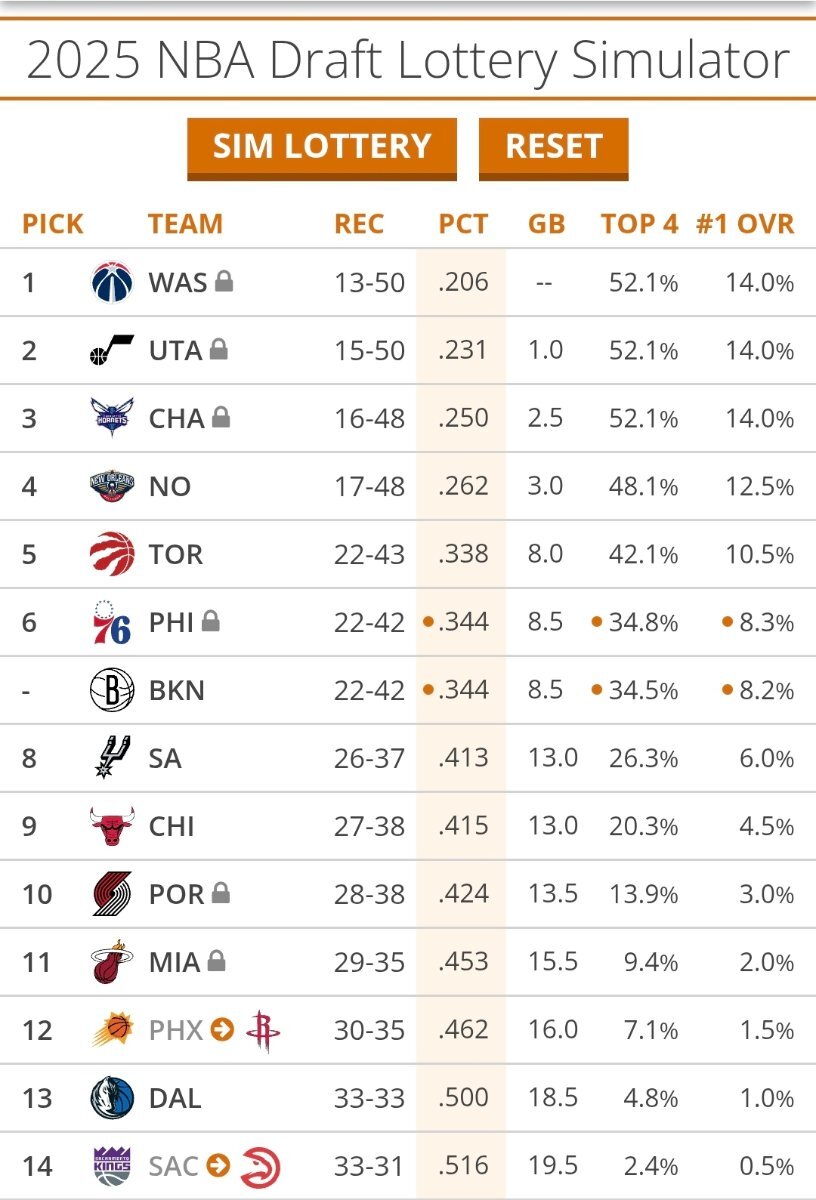Click the Utah Jazz team logo

pos(111,350)
